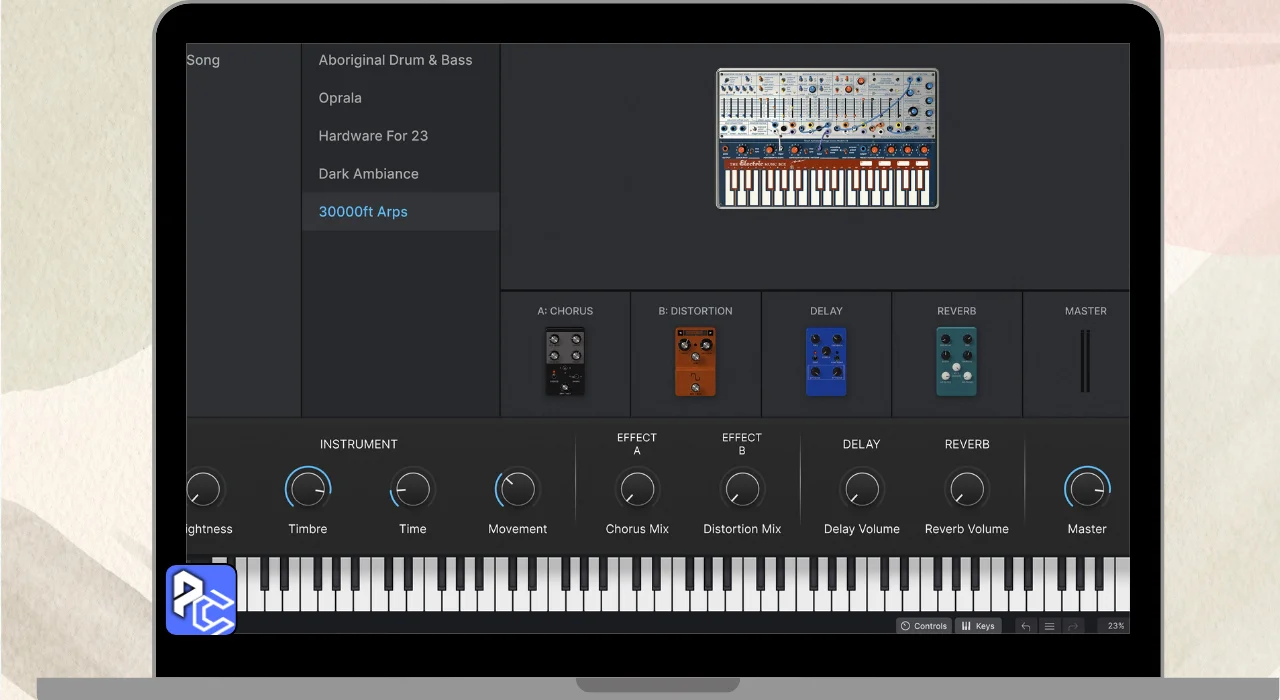Open the edit history list icon
This screenshot has height=700, width=1280.
pyautogui.click(x=1049, y=626)
